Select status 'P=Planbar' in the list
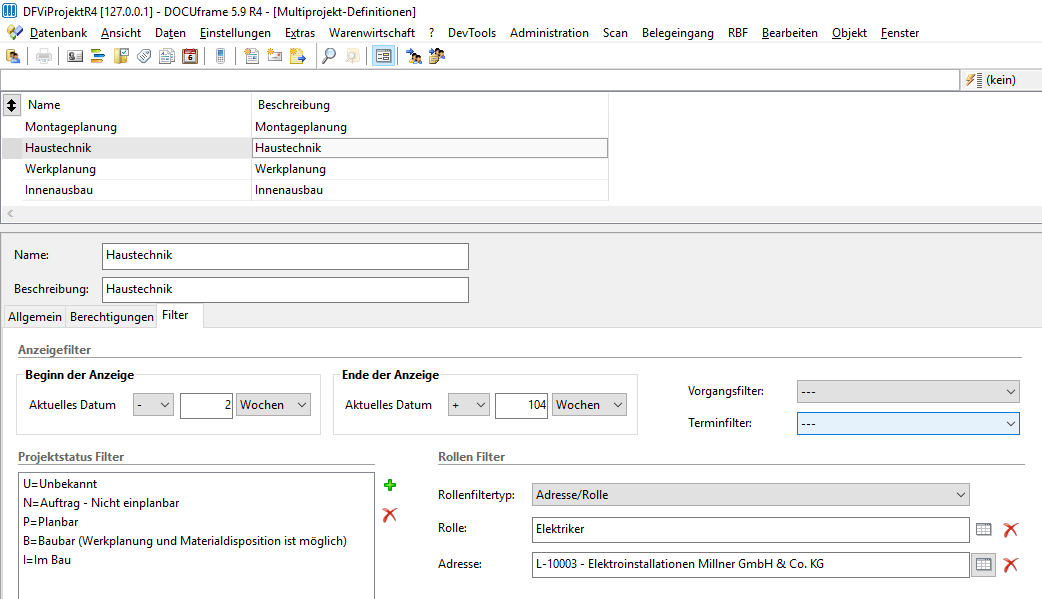 pos(51,522)
